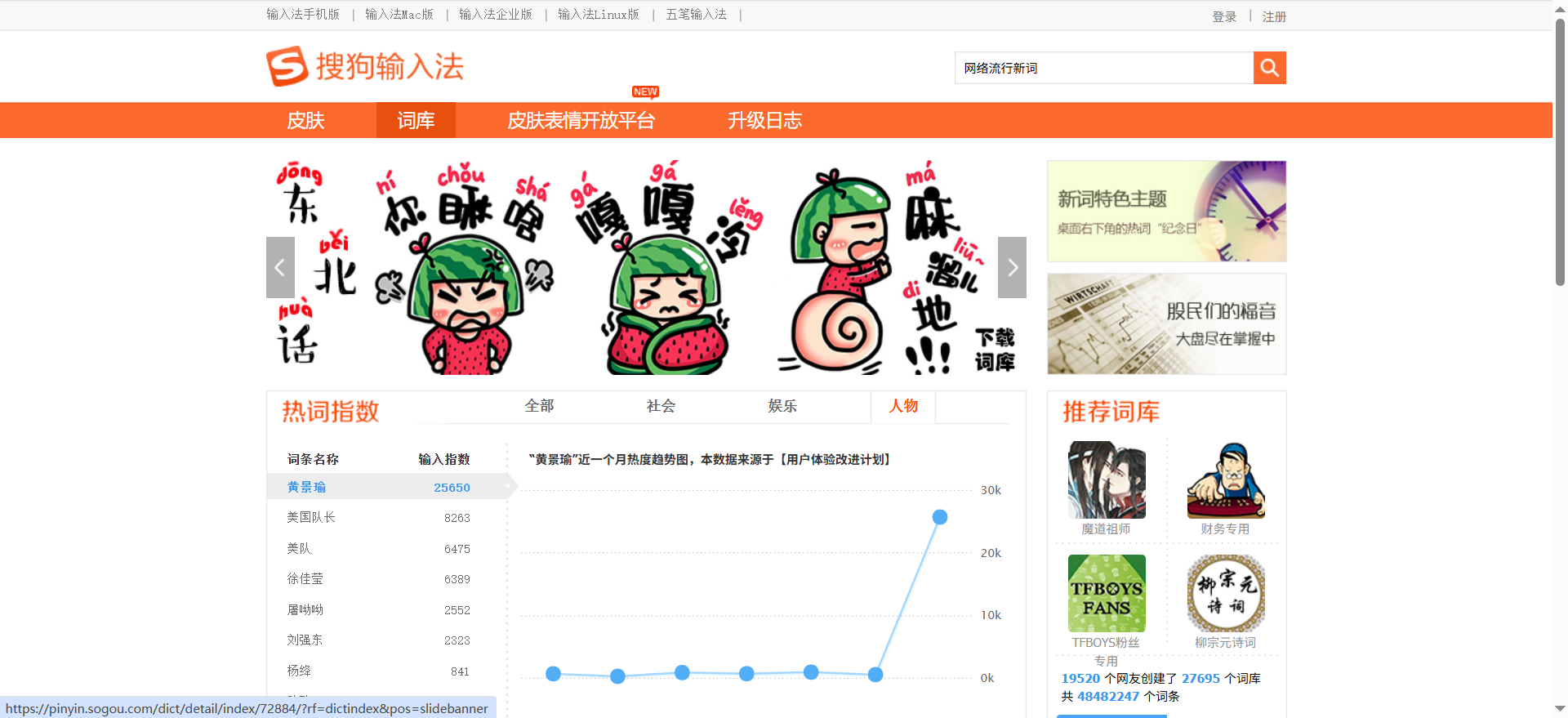
Task: Click the 8263 index value
Action: pos(457,518)
